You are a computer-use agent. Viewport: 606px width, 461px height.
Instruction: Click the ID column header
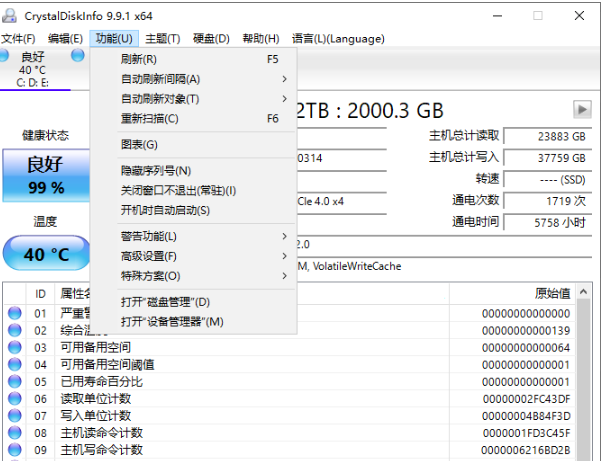click(40, 294)
